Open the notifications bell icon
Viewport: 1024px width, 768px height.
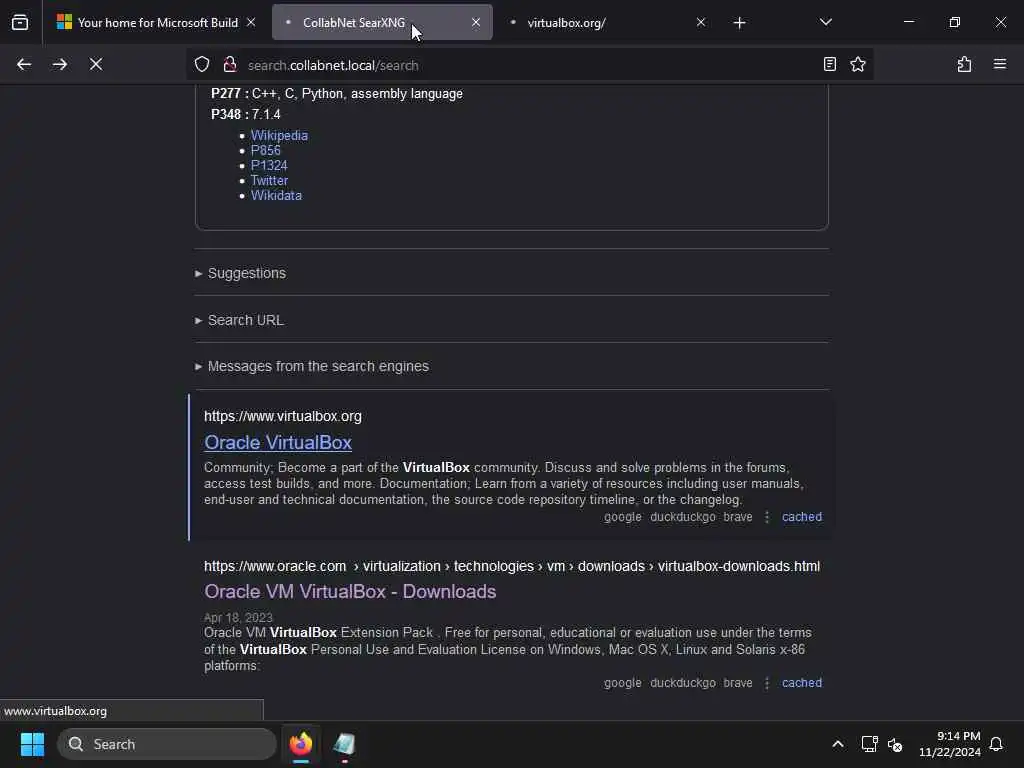(x=996, y=744)
